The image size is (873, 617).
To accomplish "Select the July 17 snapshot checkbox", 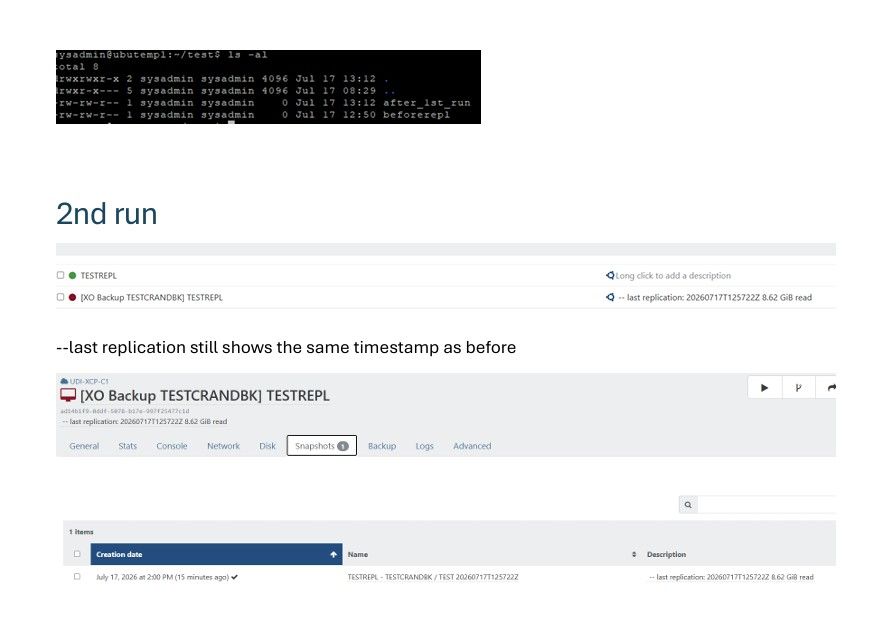I will tap(77, 577).
